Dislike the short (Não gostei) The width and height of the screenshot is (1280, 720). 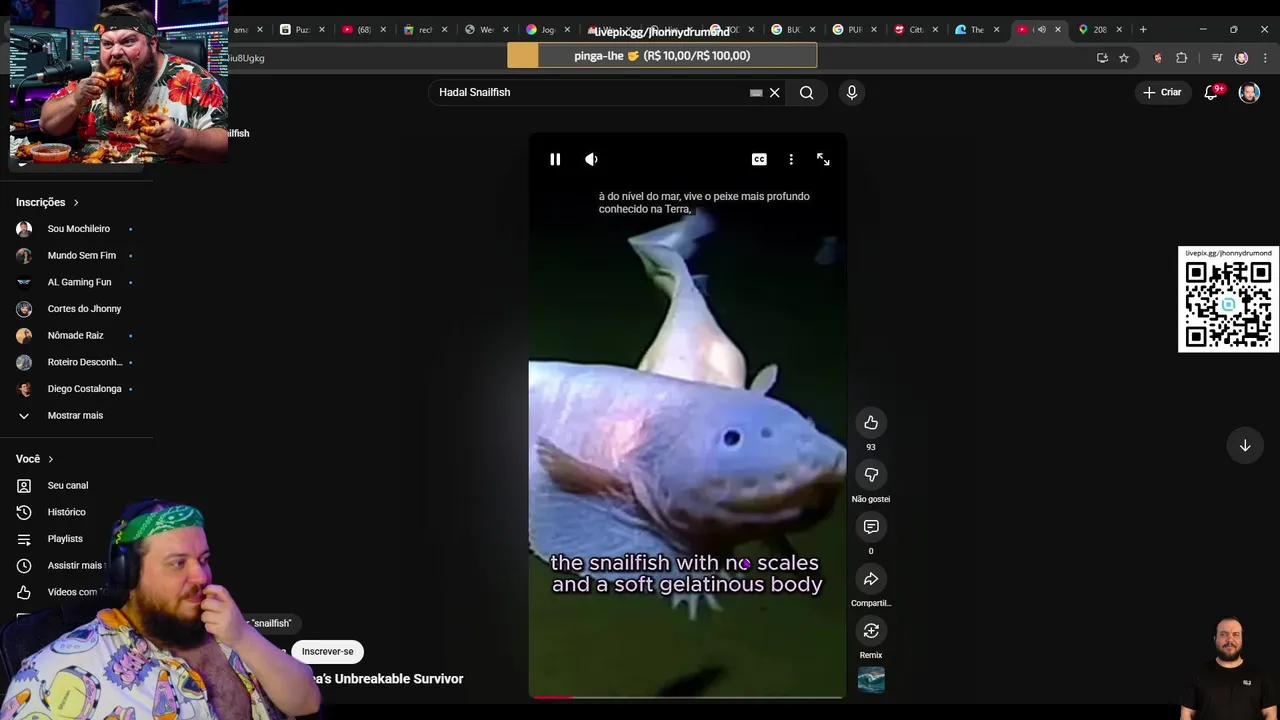coord(871,475)
